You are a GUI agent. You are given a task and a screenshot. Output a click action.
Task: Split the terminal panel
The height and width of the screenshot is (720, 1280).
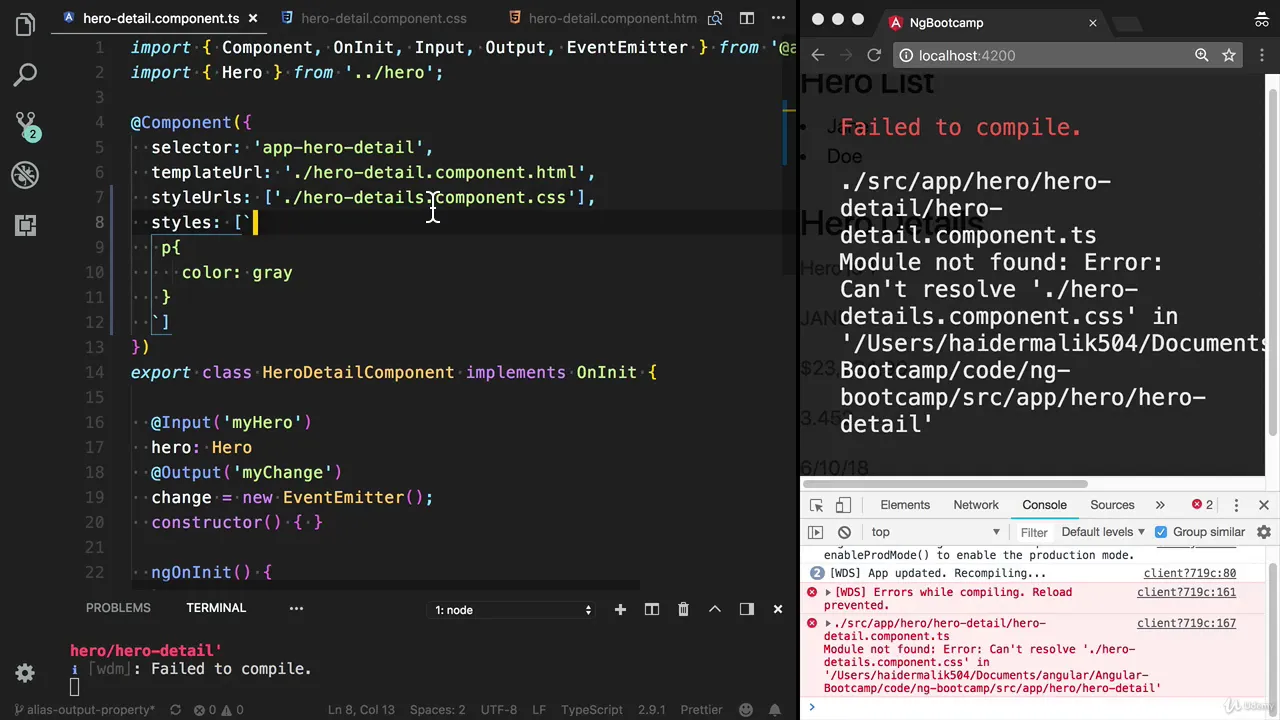pyautogui.click(x=652, y=609)
